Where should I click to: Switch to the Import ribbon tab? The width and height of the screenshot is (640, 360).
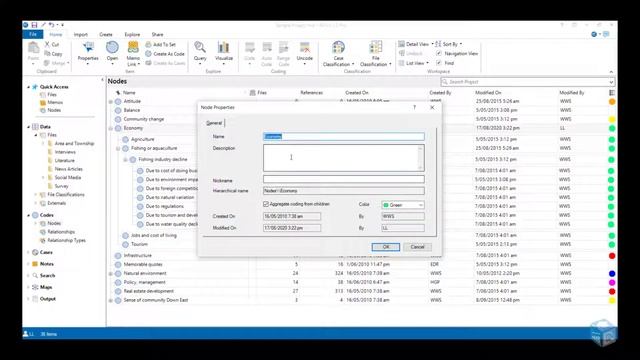click(81, 35)
